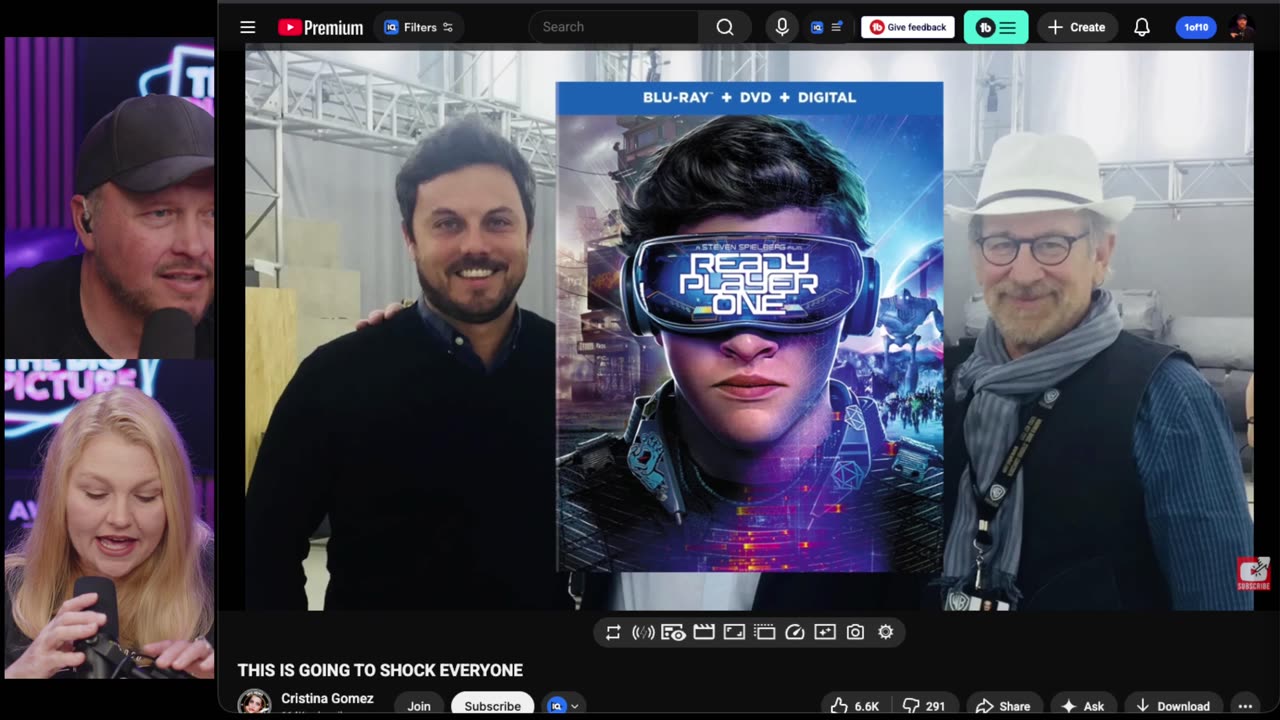Subscribe to Cristina Gomez channel

click(492, 705)
